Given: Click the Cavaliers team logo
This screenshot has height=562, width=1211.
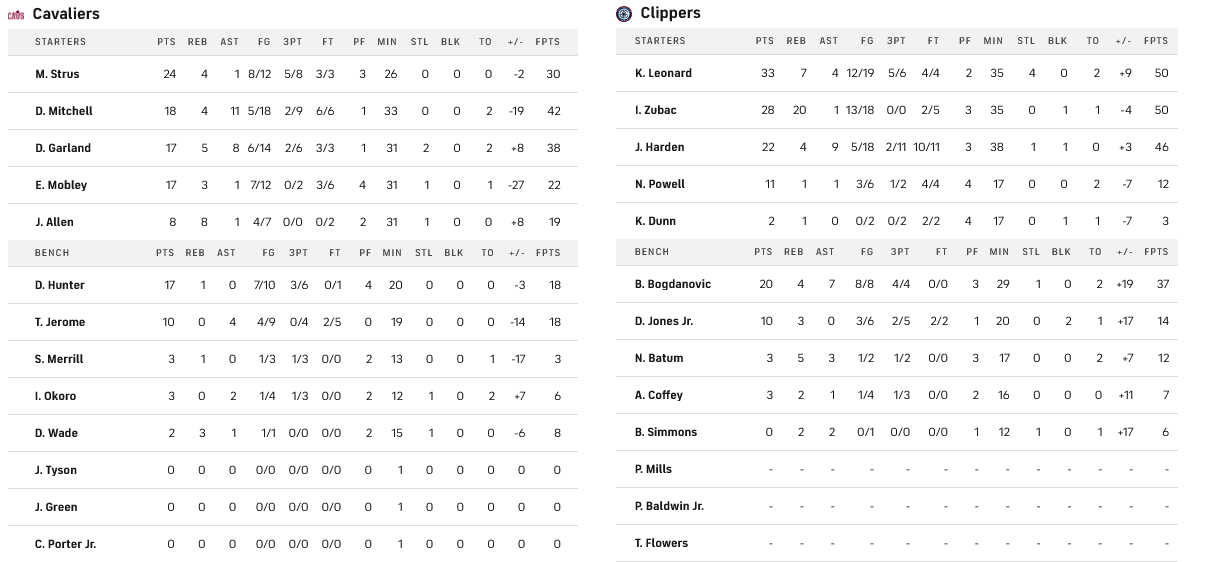Looking at the screenshot, I should pyautogui.click(x=16, y=15).
